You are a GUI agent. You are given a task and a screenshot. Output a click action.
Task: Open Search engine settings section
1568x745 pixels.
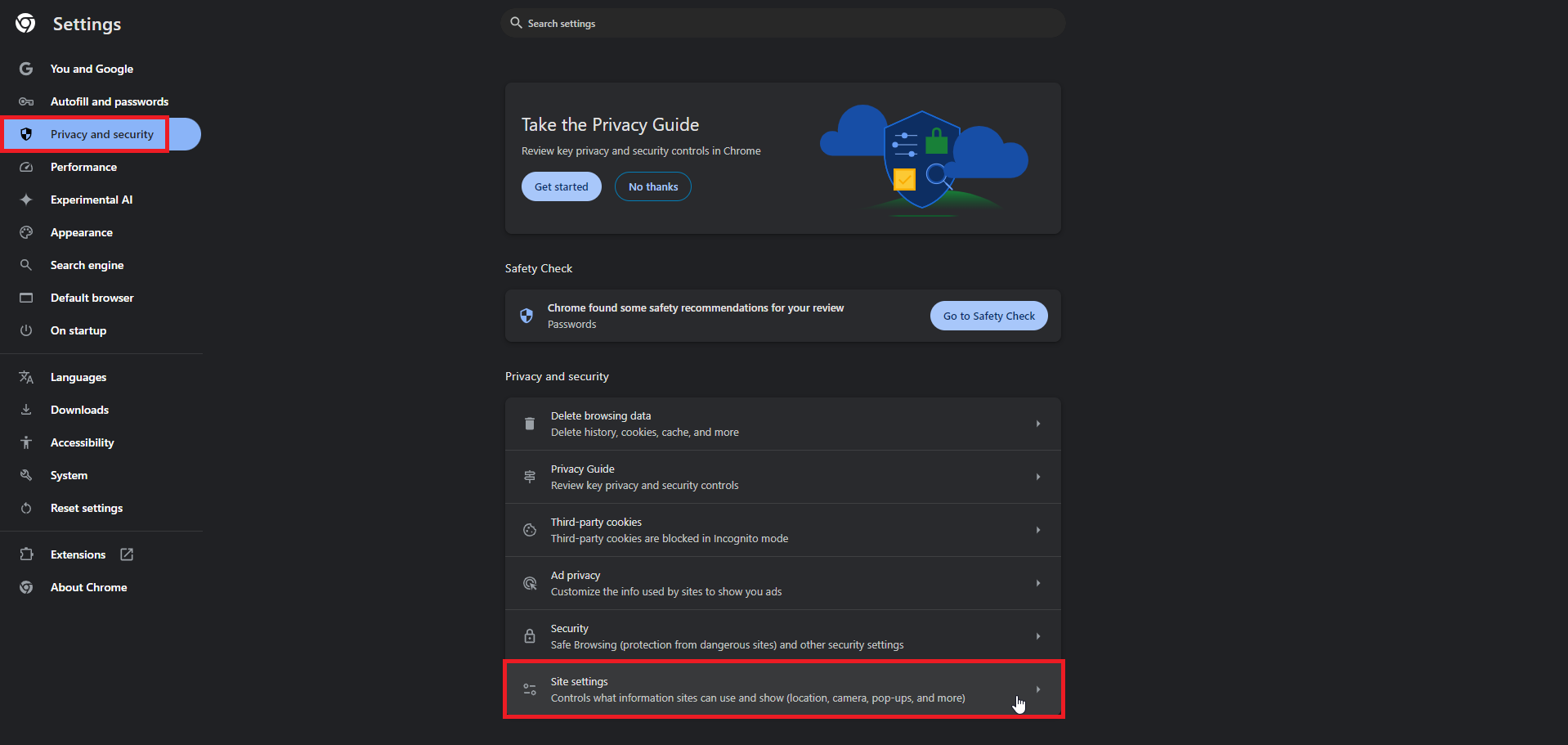point(87,265)
